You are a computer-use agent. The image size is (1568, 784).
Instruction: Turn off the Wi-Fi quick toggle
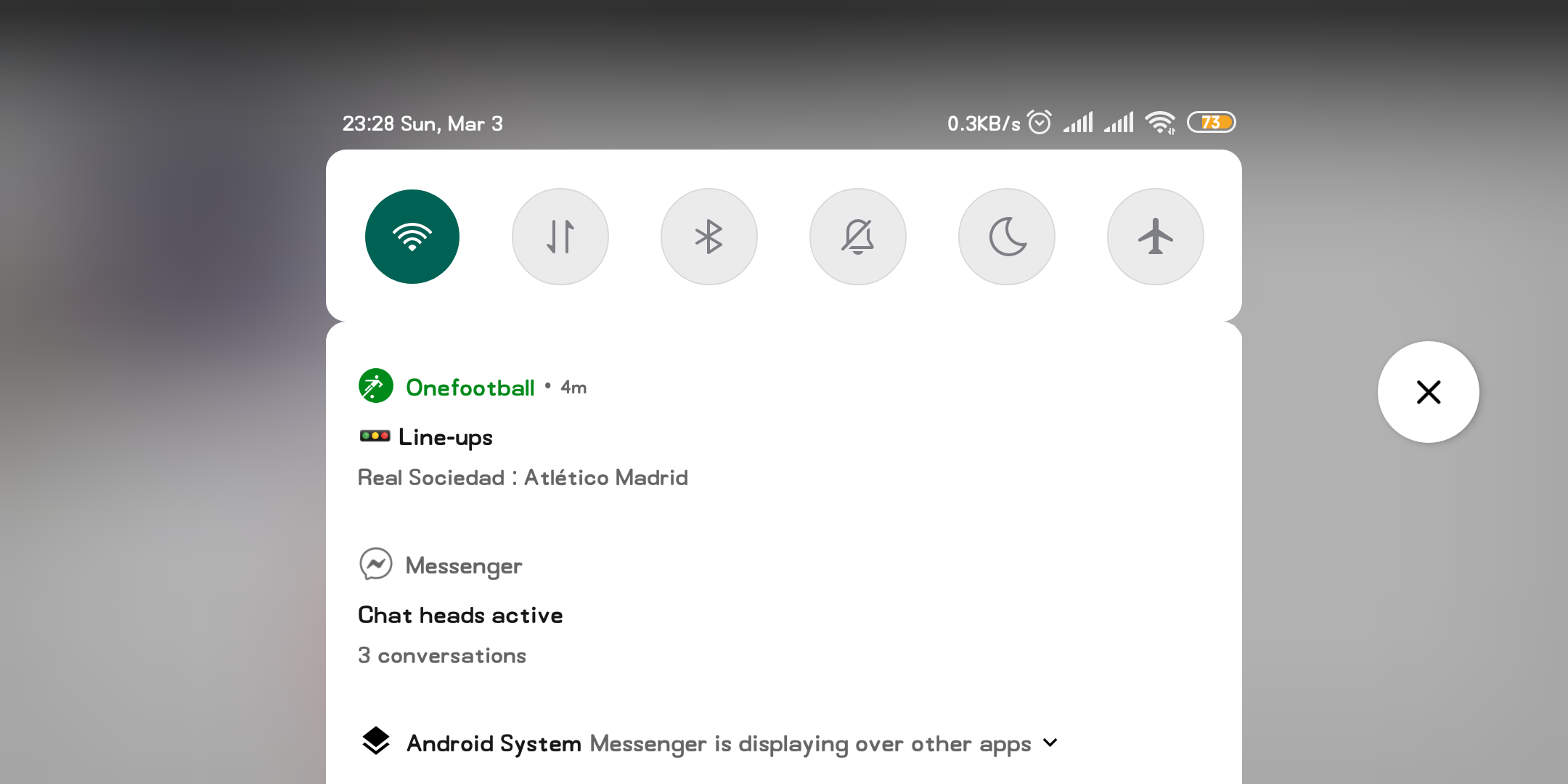412,237
